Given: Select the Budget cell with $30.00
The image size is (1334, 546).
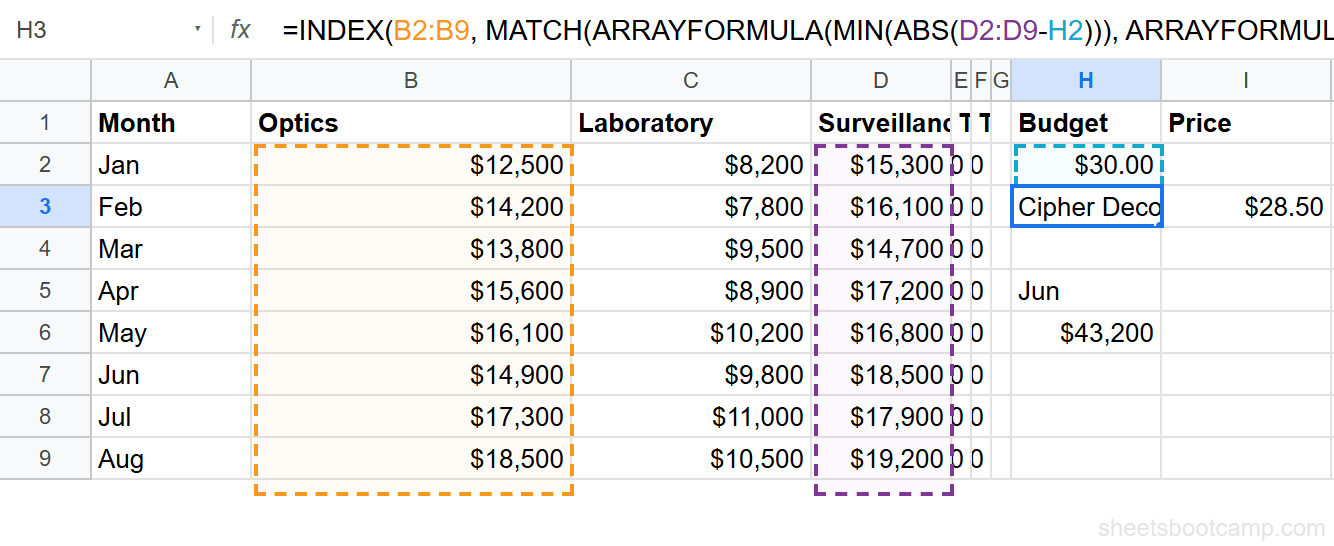Looking at the screenshot, I should pyautogui.click(x=1086, y=165).
